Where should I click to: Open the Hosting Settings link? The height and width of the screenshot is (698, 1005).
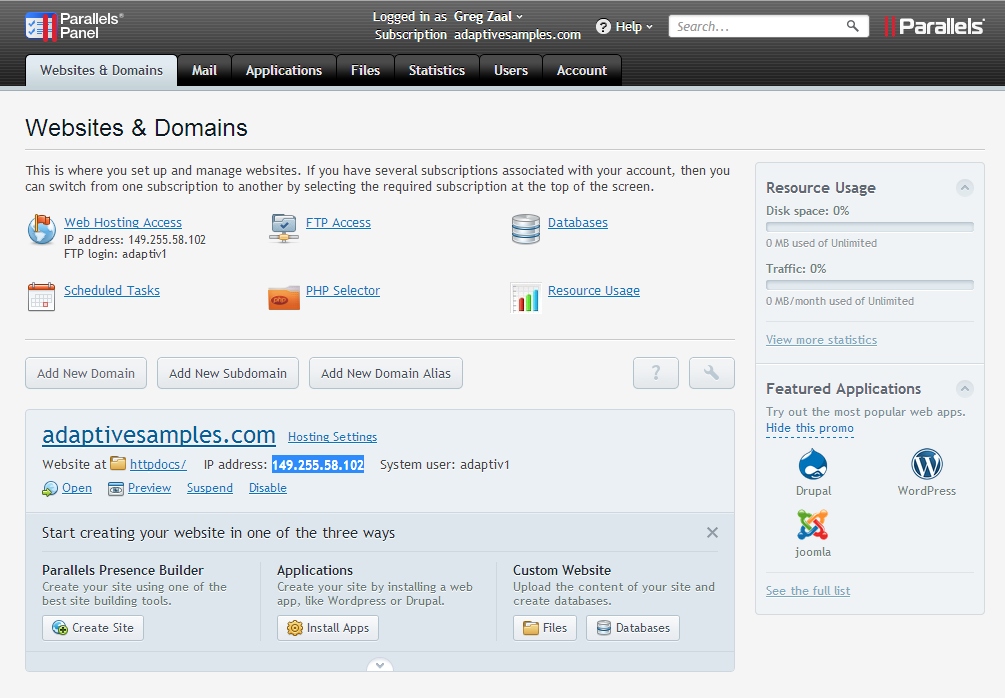(x=332, y=437)
